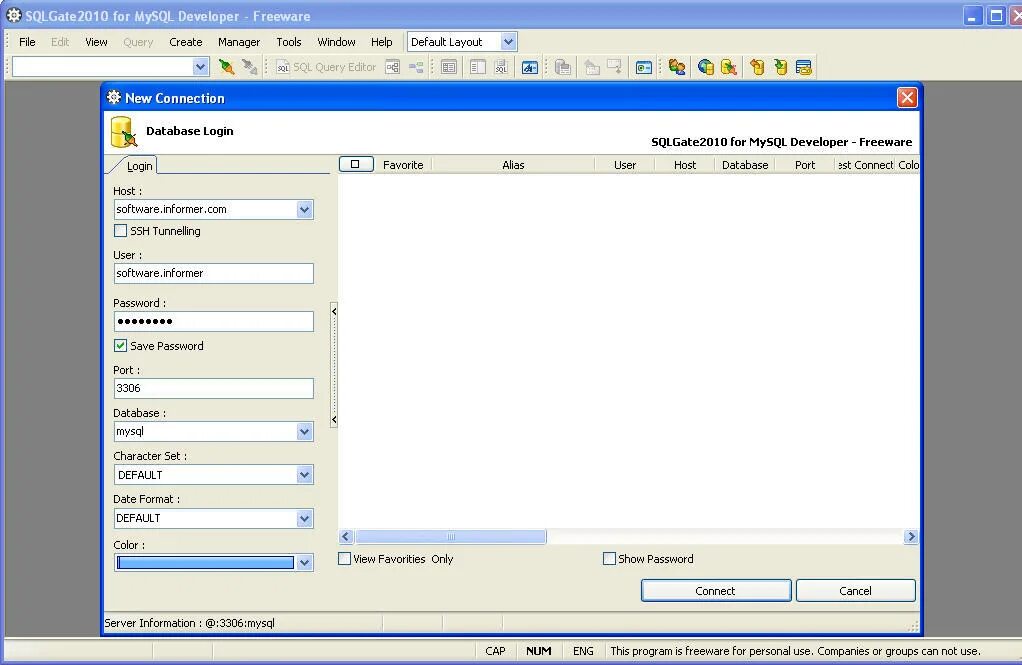
Task: Click the green tree-structure toolbar icon
Action: pyautogui.click(x=416, y=66)
